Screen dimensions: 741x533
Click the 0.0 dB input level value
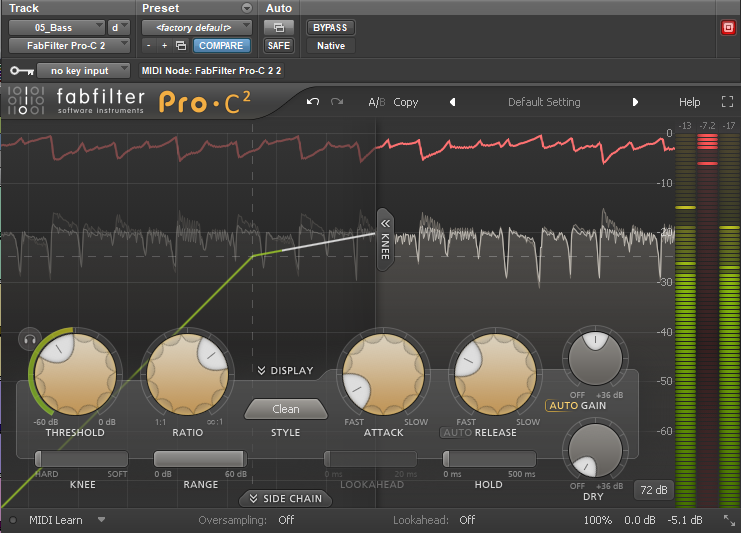pos(639,520)
